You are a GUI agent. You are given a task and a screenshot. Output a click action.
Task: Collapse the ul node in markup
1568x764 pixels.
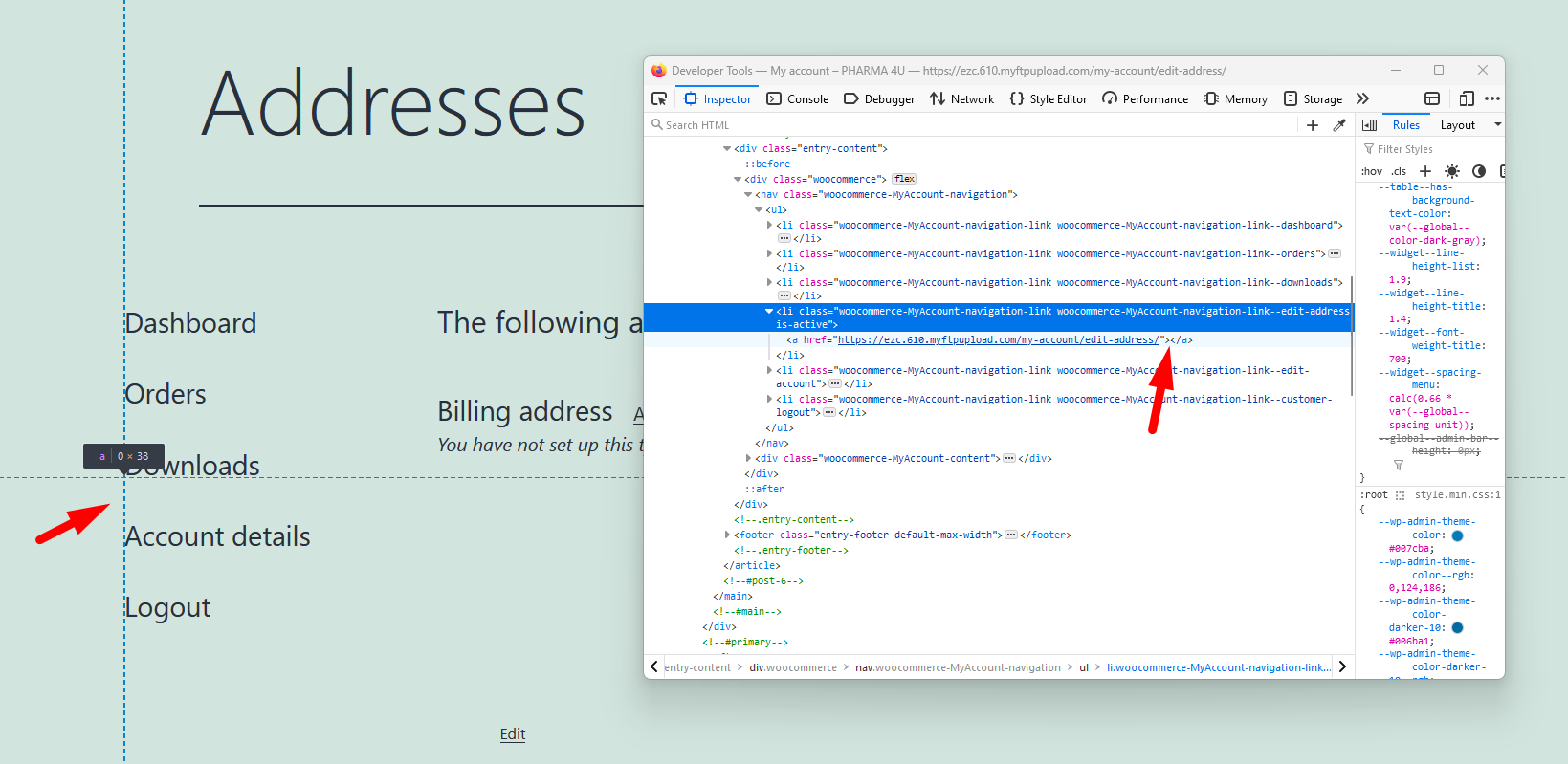(759, 210)
